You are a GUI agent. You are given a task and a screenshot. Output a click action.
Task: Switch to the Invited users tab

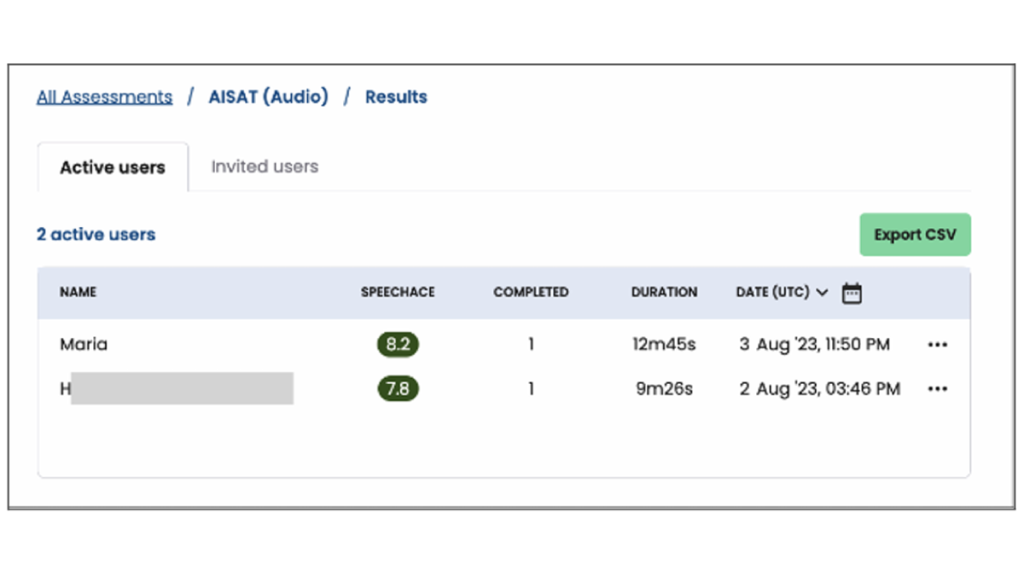tap(264, 167)
